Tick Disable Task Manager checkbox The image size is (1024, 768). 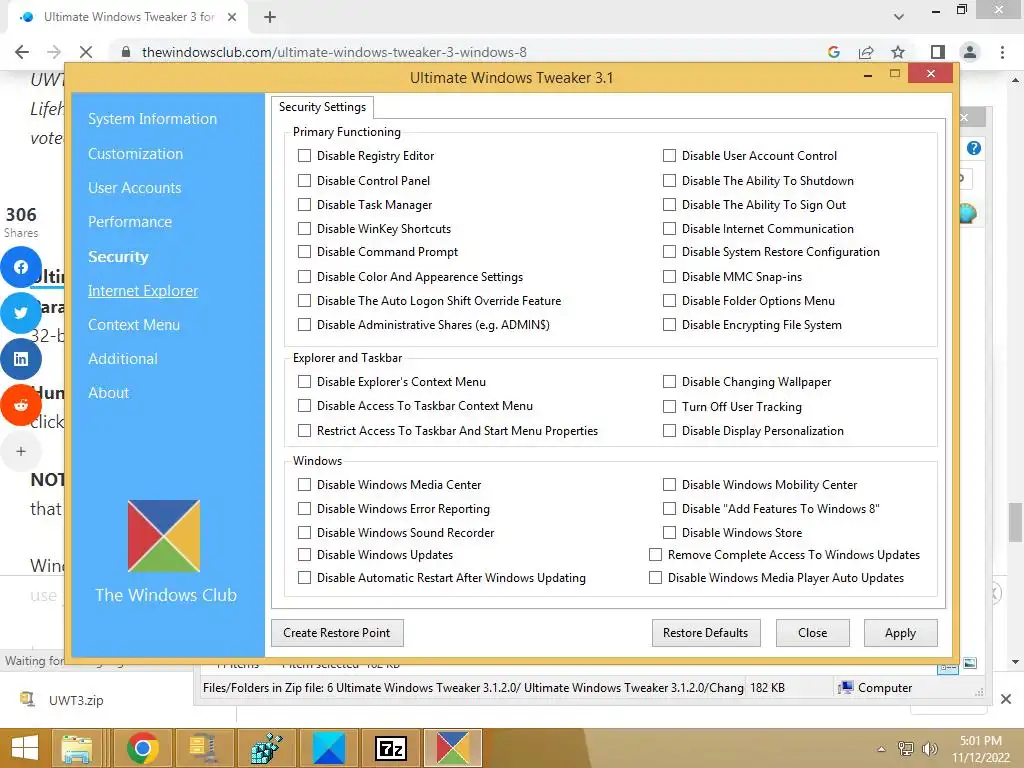click(304, 204)
